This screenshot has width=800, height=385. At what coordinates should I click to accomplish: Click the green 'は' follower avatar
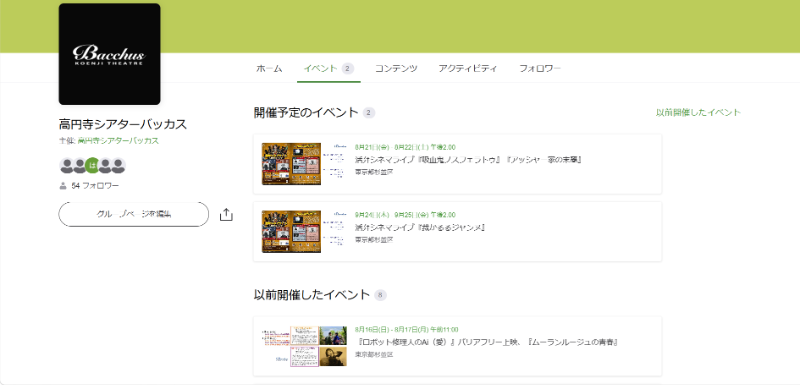click(92, 165)
